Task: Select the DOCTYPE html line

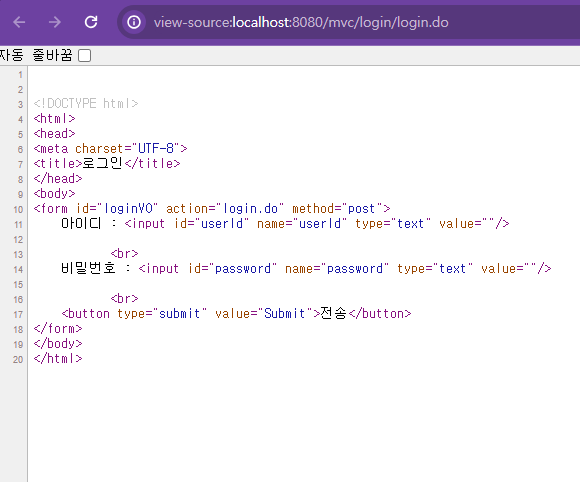Action: click(x=86, y=104)
